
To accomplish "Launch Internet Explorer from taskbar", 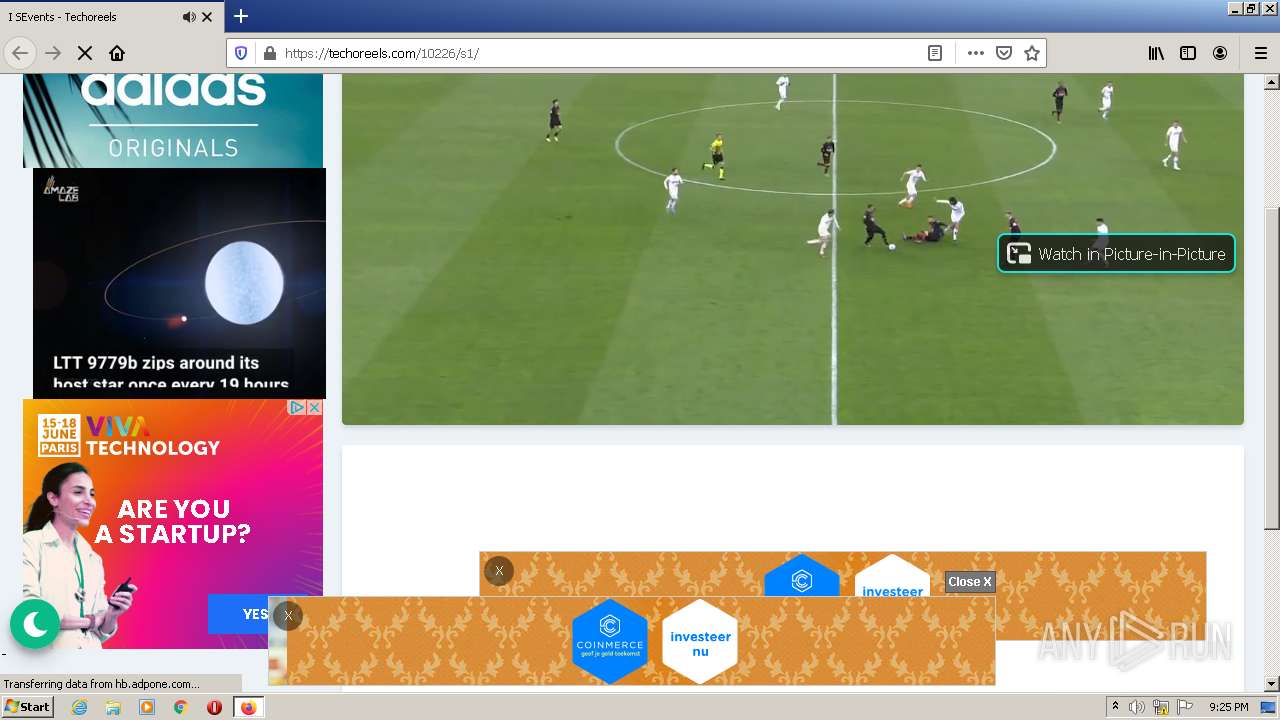I will pos(80,707).
